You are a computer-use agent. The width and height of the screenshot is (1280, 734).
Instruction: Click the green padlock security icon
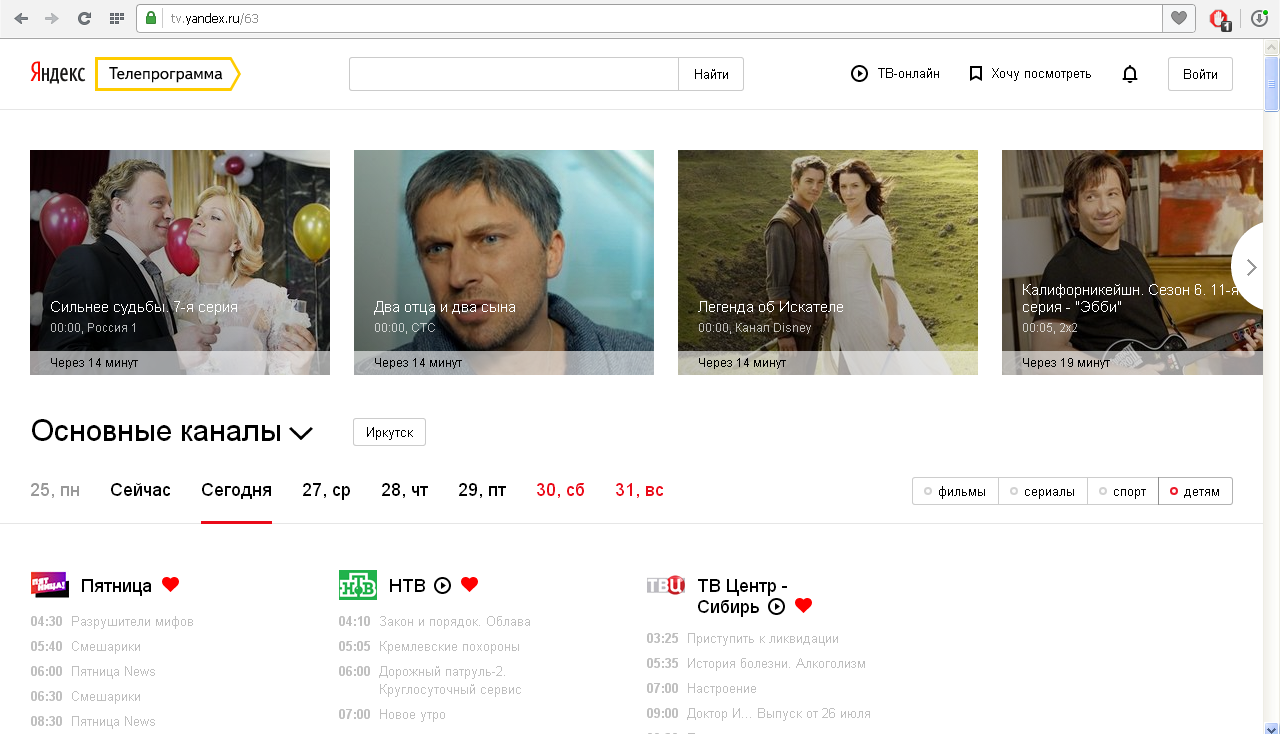(151, 18)
